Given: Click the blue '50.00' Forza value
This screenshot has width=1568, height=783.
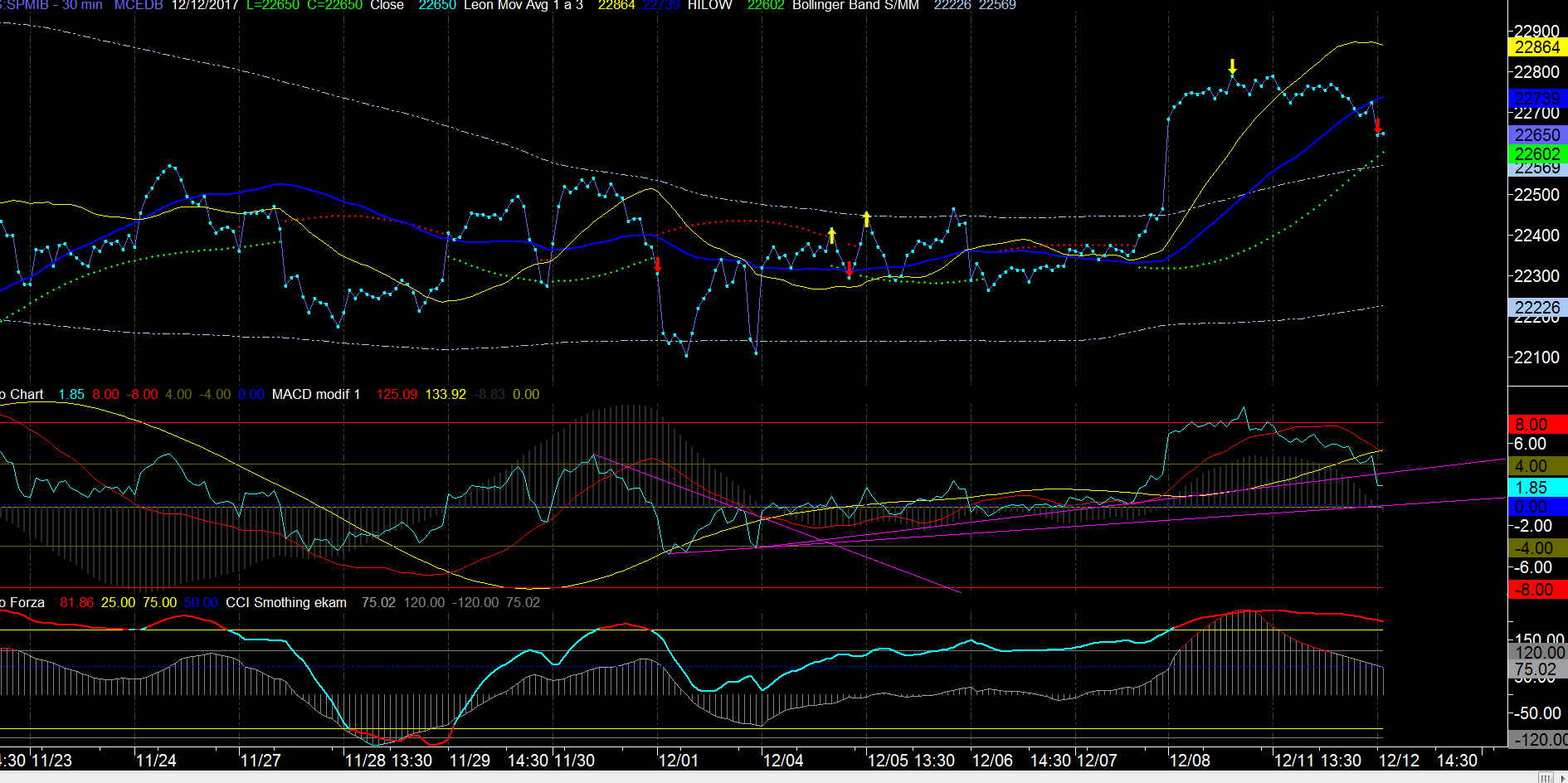Looking at the screenshot, I should pyautogui.click(x=201, y=602).
